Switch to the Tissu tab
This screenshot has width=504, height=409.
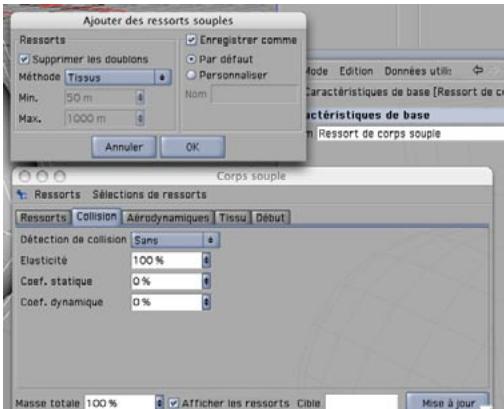coord(233,218)
